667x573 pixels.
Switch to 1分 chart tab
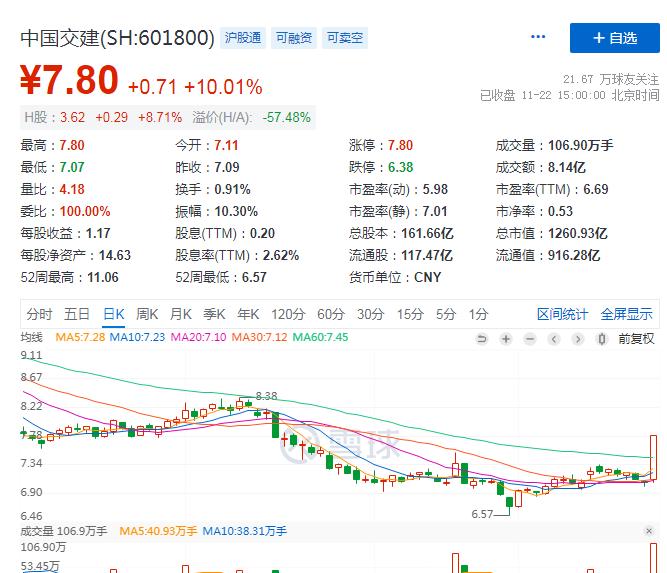(478, 314)
